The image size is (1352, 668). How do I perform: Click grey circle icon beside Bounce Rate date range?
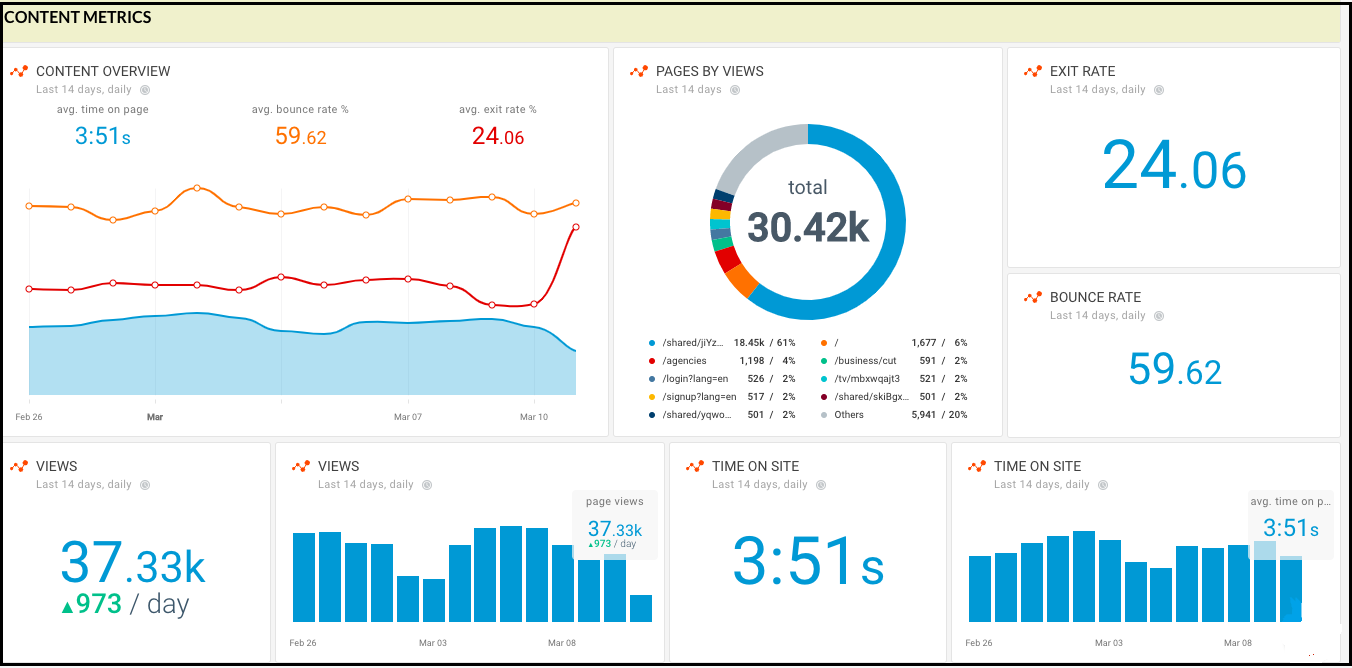click(x=1159, y=316)
